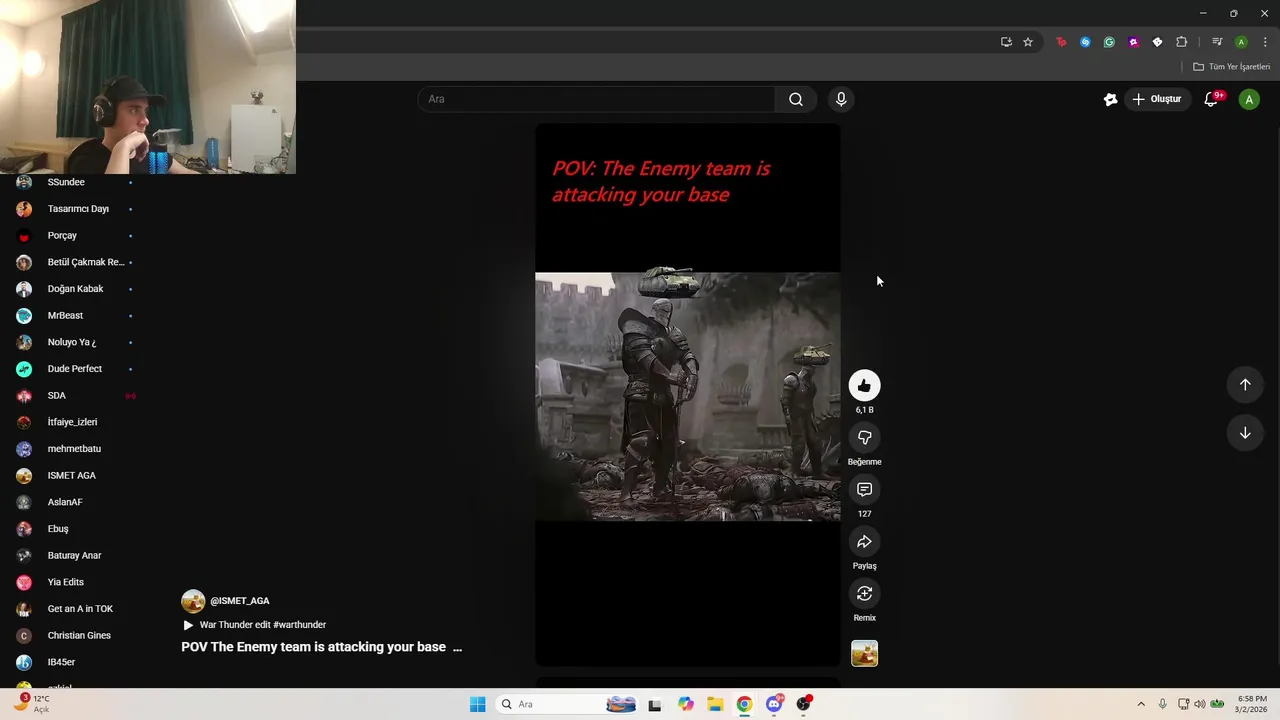
Task: Open volume control in system tray
Action: (1199, 704)
